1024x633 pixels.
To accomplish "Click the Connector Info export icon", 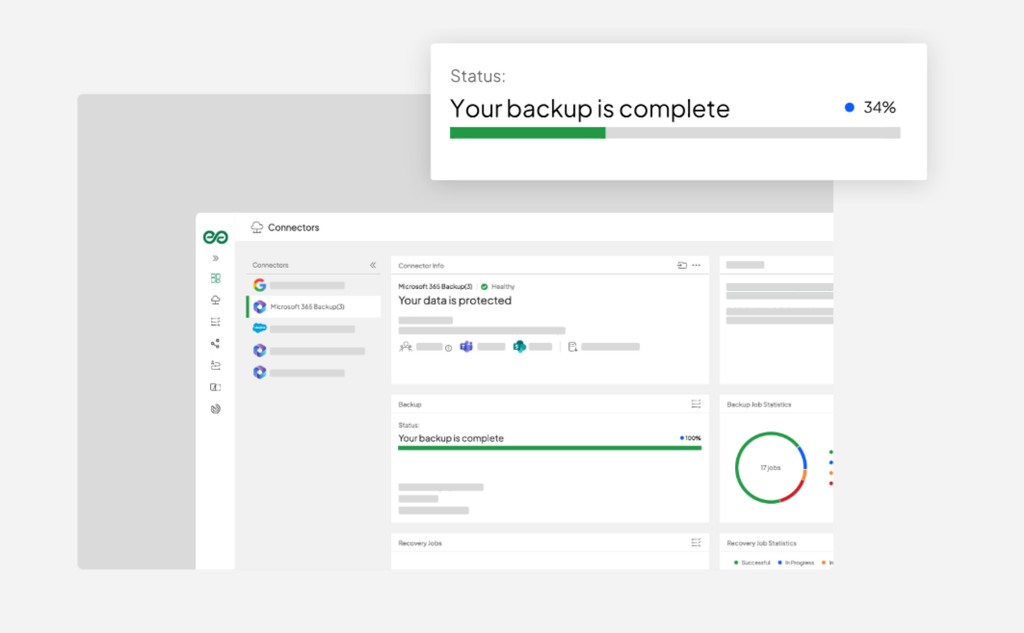I will pyautogui.click(x=681, y=265).
